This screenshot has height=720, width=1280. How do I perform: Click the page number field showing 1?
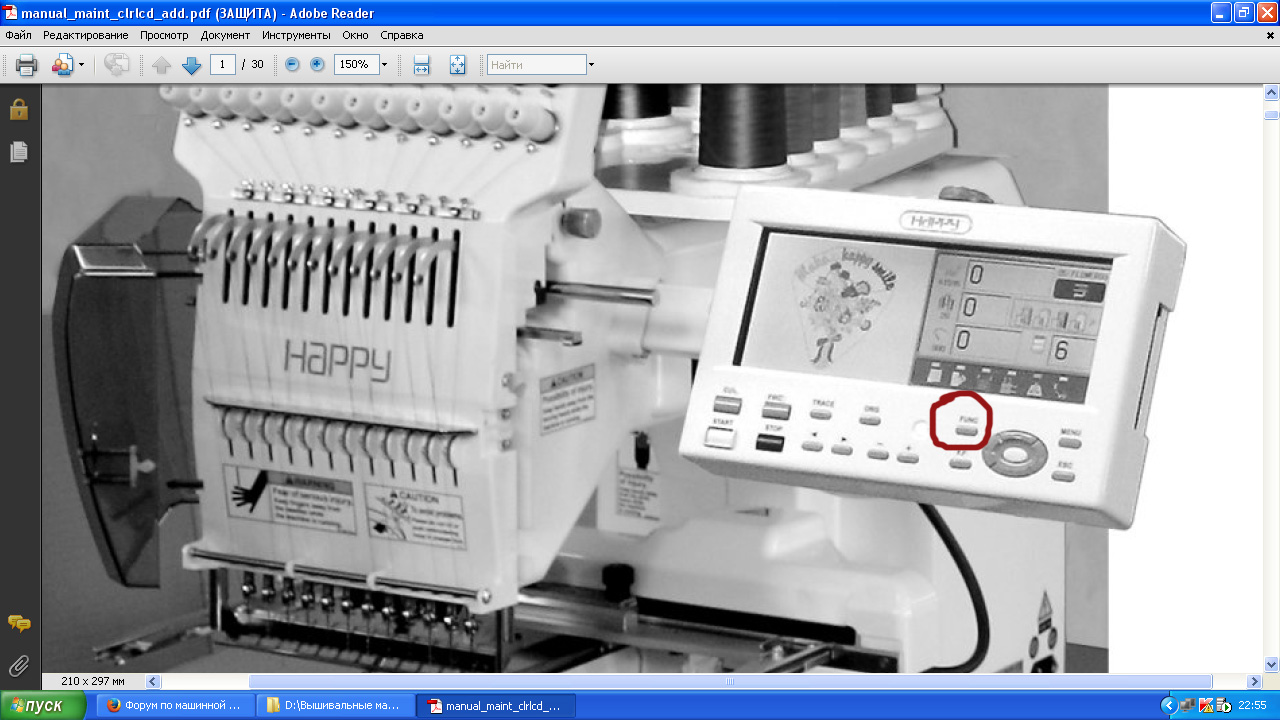tap(223, 64)
